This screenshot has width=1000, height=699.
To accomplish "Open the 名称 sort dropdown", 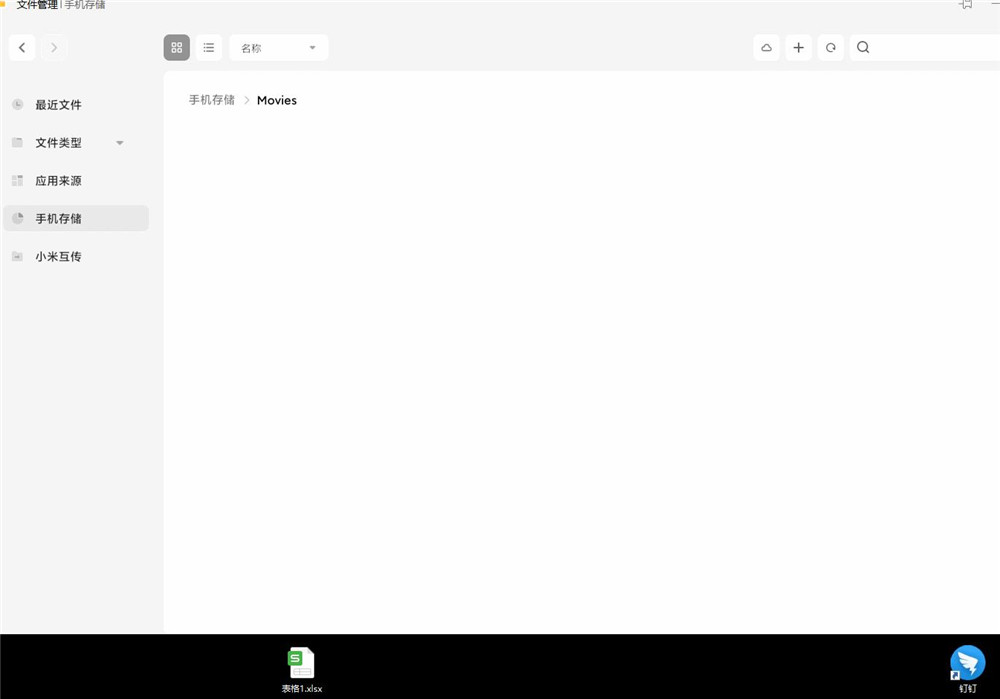I will 278,48.
